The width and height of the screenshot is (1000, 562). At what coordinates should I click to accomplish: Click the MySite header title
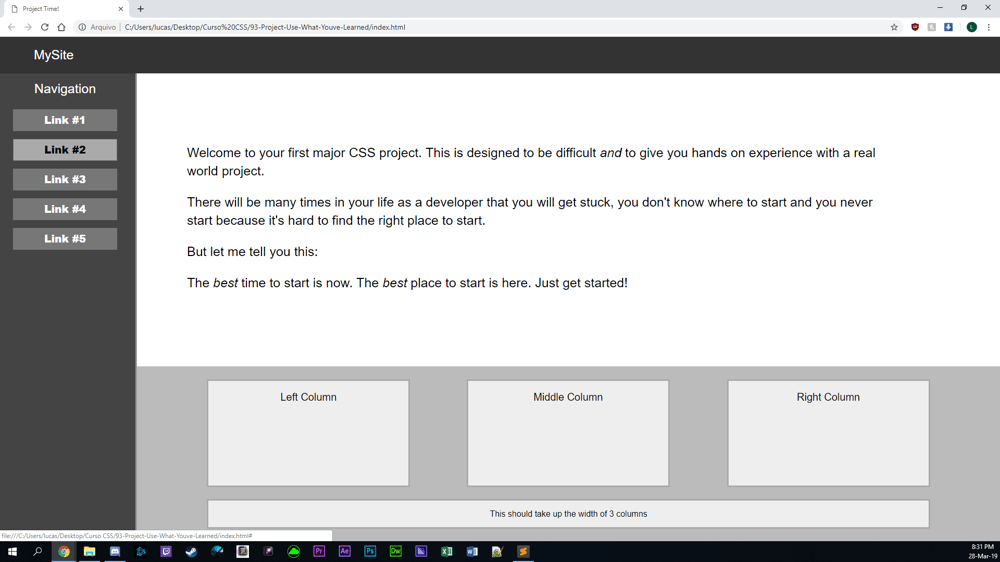click(x=54, y=55)
